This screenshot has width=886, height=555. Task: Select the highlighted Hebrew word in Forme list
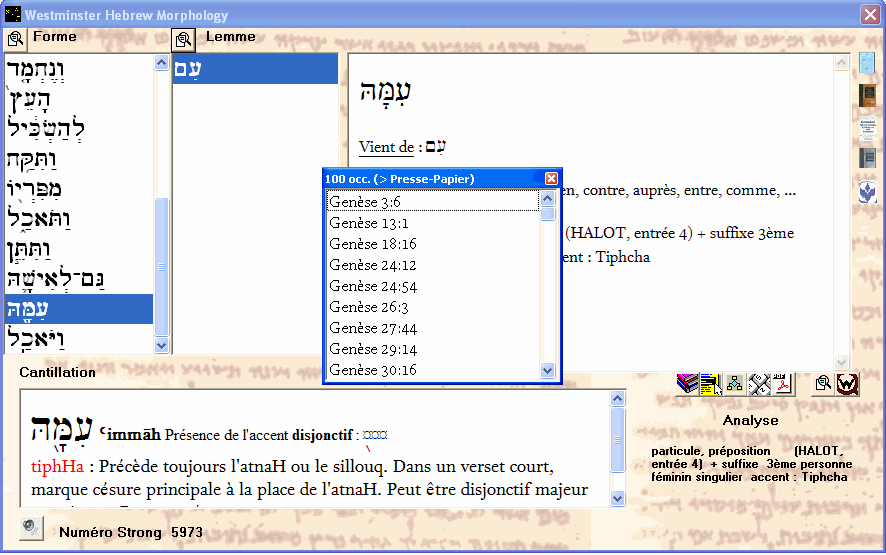79,309
